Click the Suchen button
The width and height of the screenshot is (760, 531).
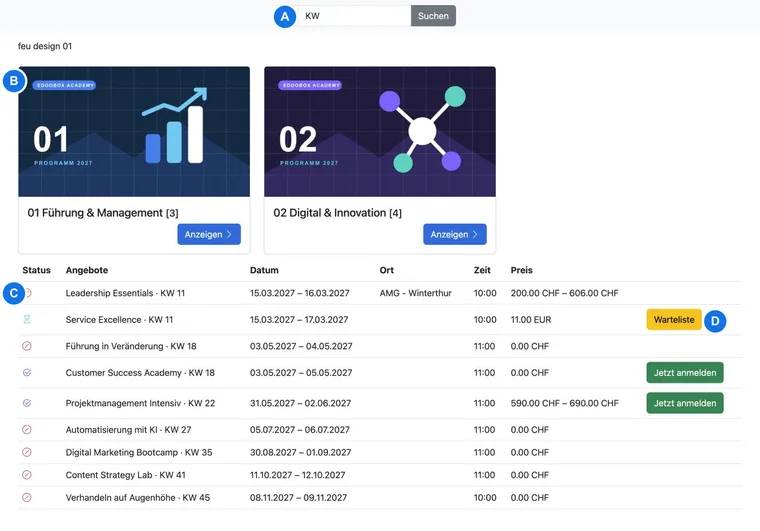tap(433, 16)
